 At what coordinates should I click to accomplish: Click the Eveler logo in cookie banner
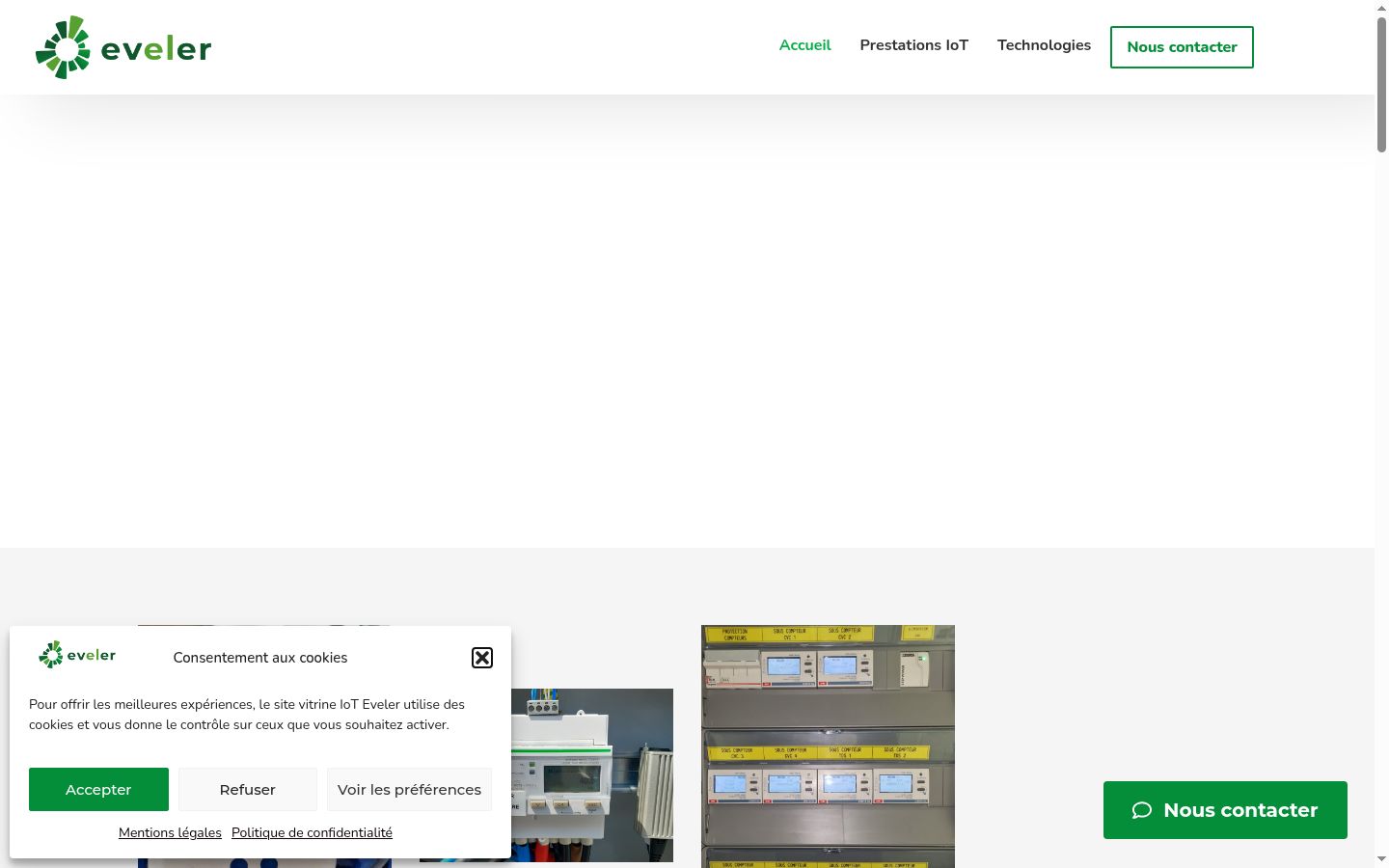click(77, 655)
